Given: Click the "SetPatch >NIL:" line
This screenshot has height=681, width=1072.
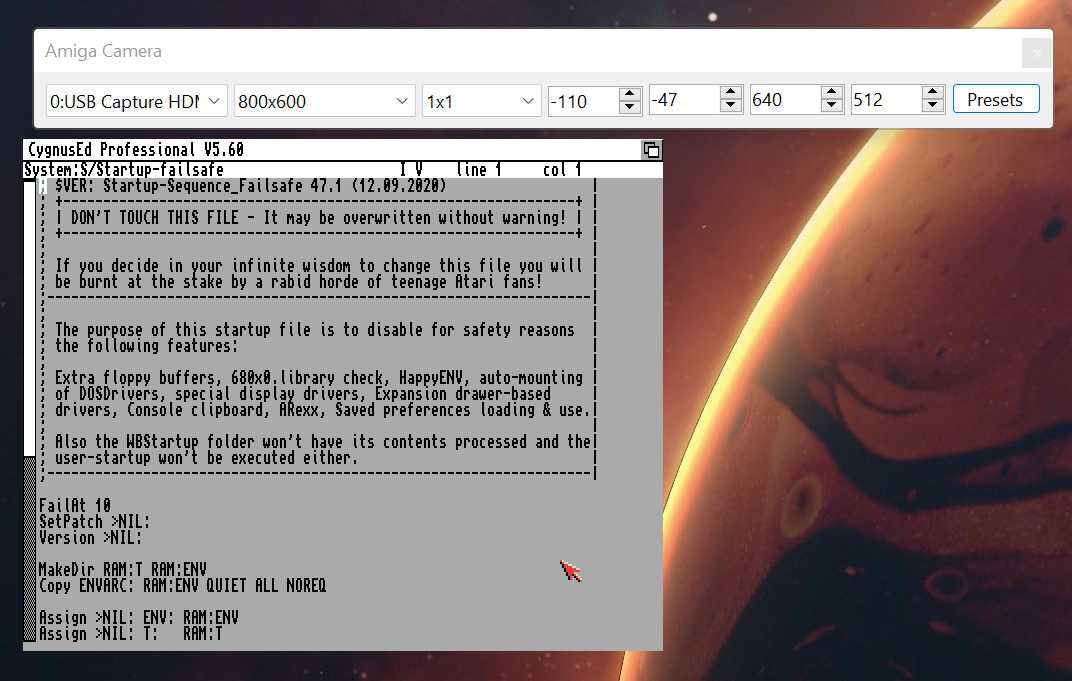Looking at the screenshot, I should click(x=94, y=522).
